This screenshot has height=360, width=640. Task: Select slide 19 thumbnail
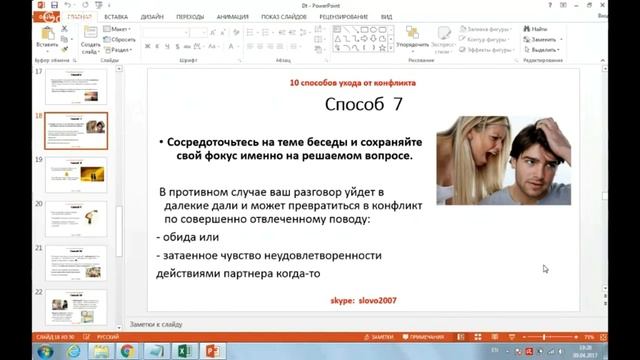click(76, 175)
